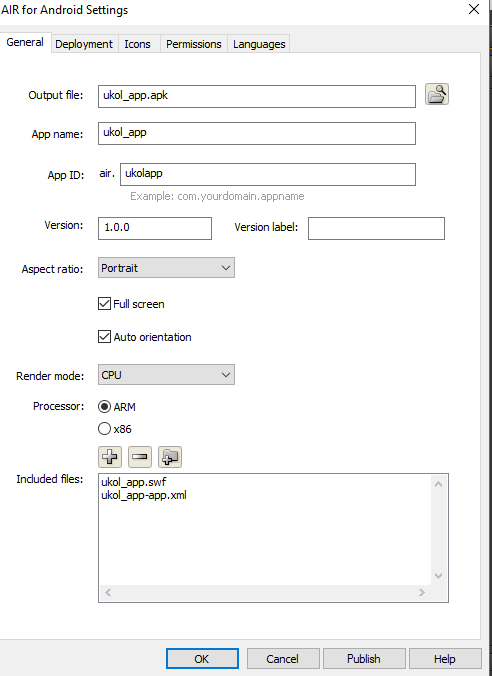Toggle the Full screen checkbox
Image resolution: width=492 pixels, height=676 pixels.
(x=104, y=304)
